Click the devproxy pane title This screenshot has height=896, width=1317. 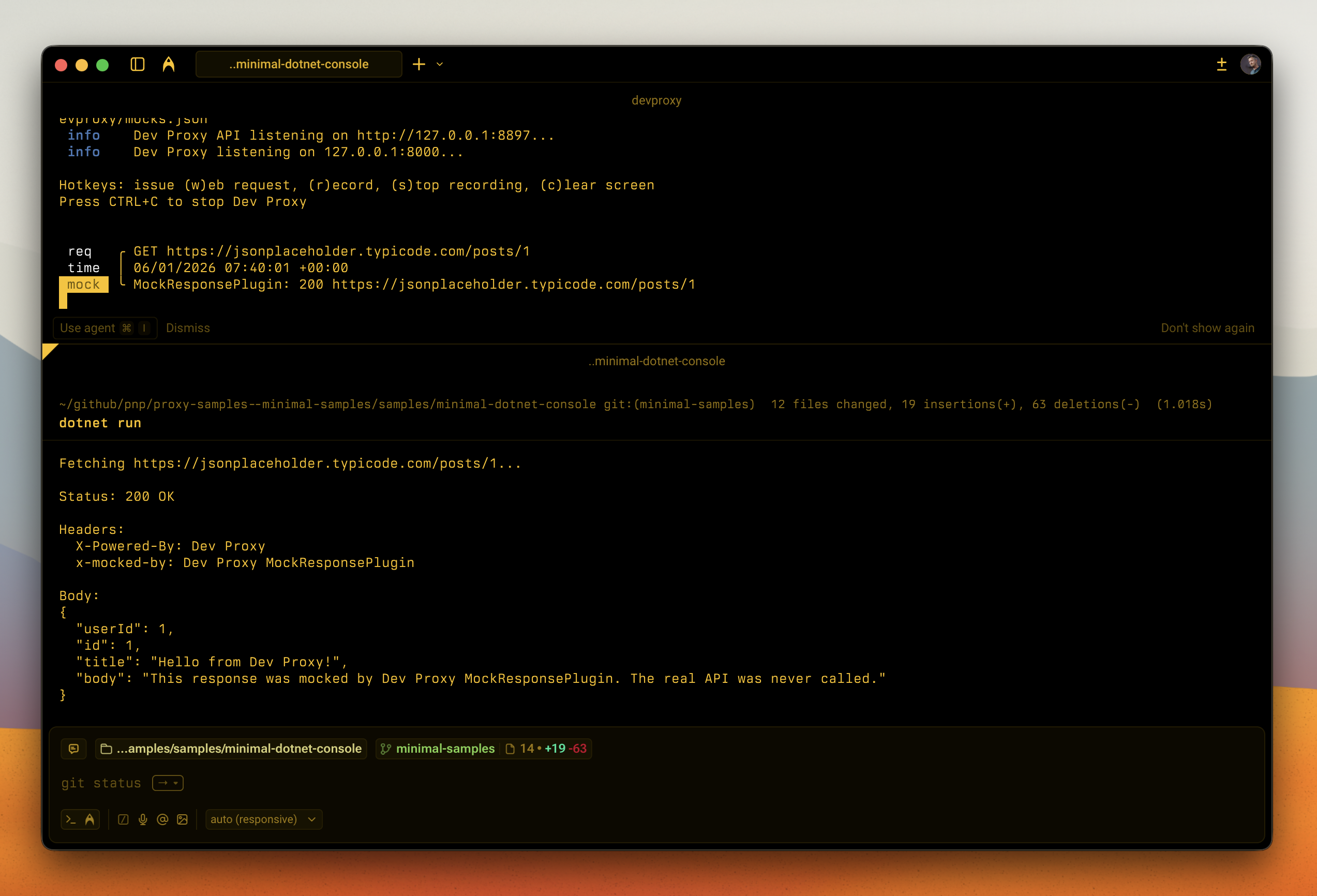(x=657, y=100)
